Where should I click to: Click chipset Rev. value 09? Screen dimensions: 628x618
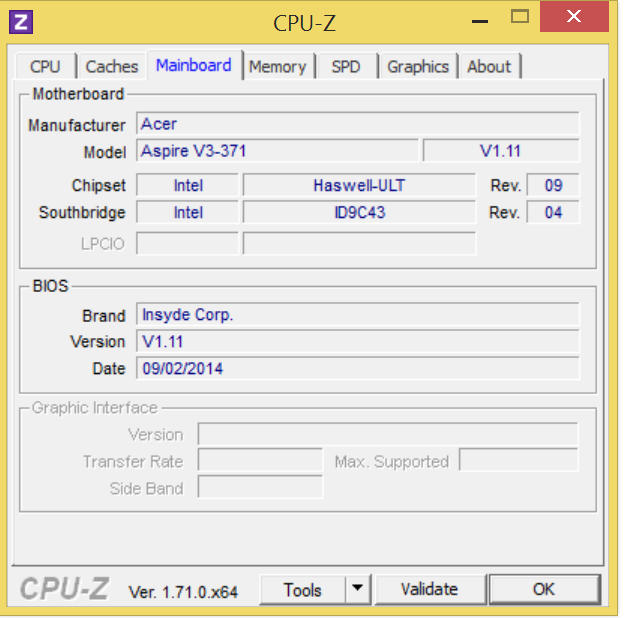point(553,185)
